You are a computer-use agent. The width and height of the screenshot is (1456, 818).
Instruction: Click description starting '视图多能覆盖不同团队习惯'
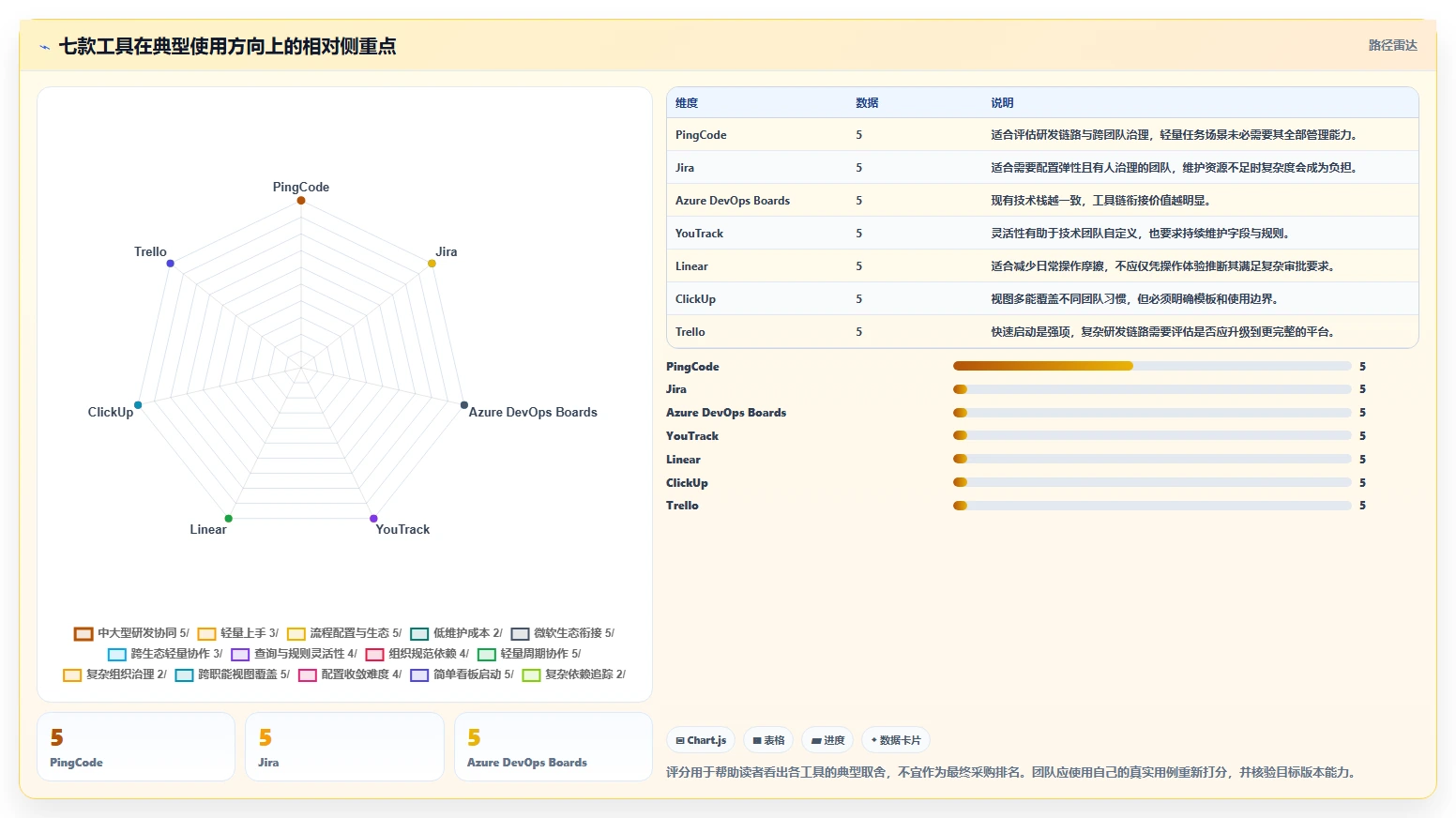[x=1135, y=299]
